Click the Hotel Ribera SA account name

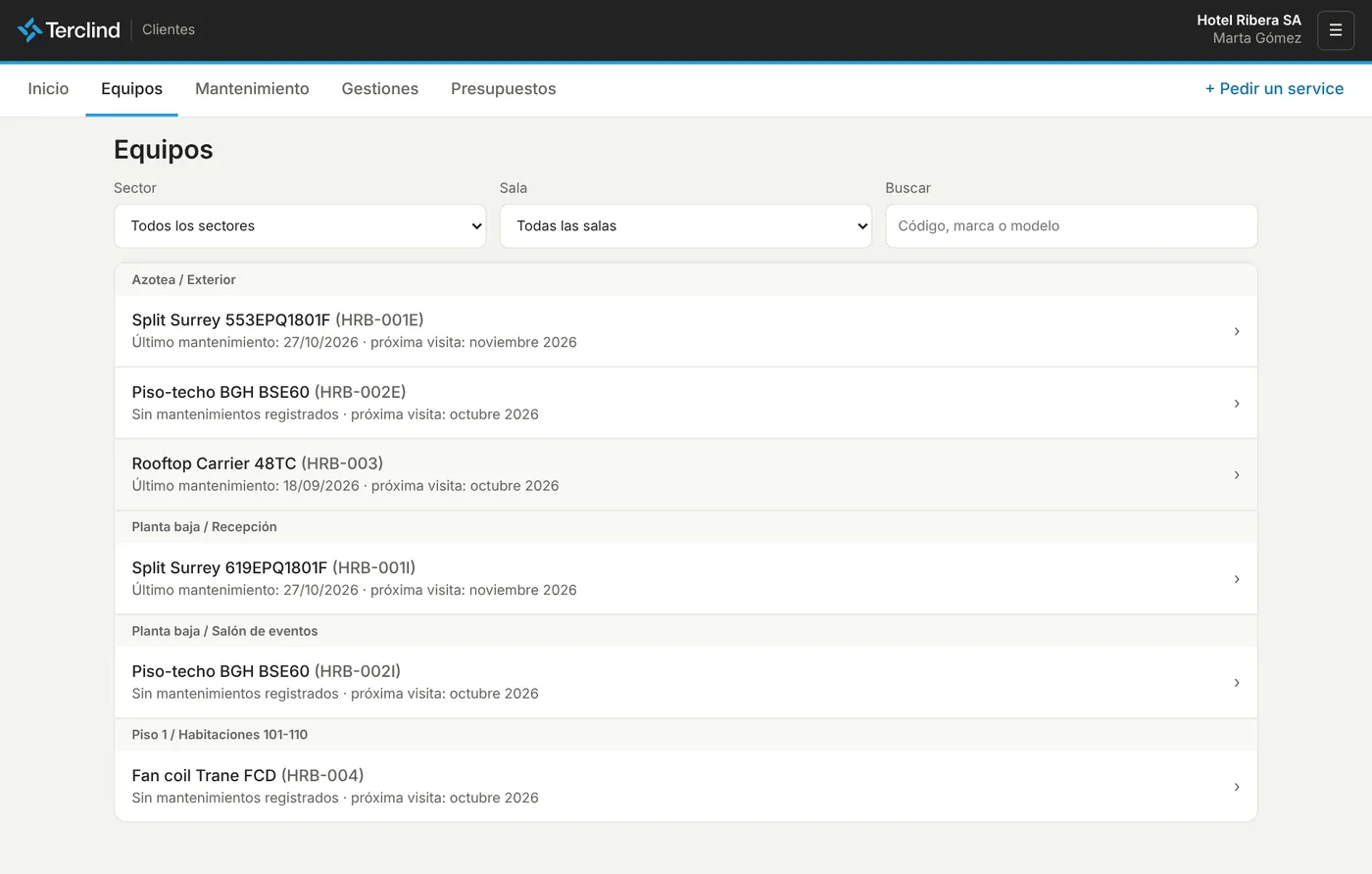[x=1249, y=20]
